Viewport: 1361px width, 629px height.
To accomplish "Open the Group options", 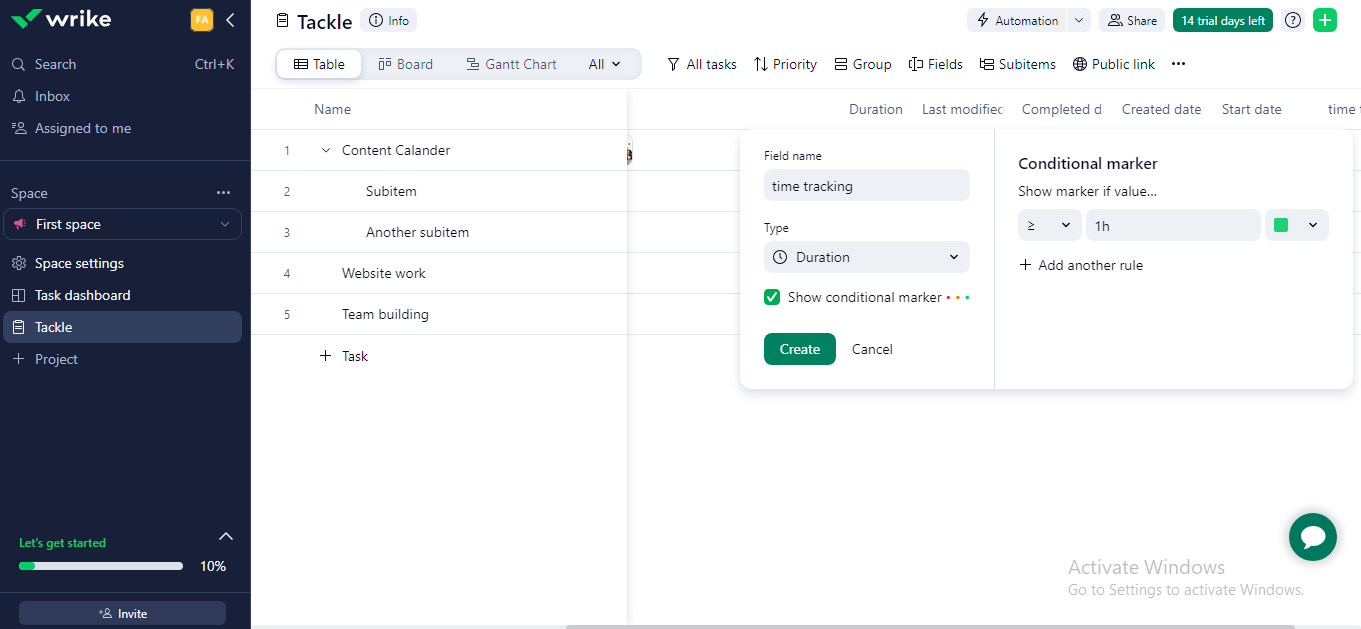I will pos(862,64).
